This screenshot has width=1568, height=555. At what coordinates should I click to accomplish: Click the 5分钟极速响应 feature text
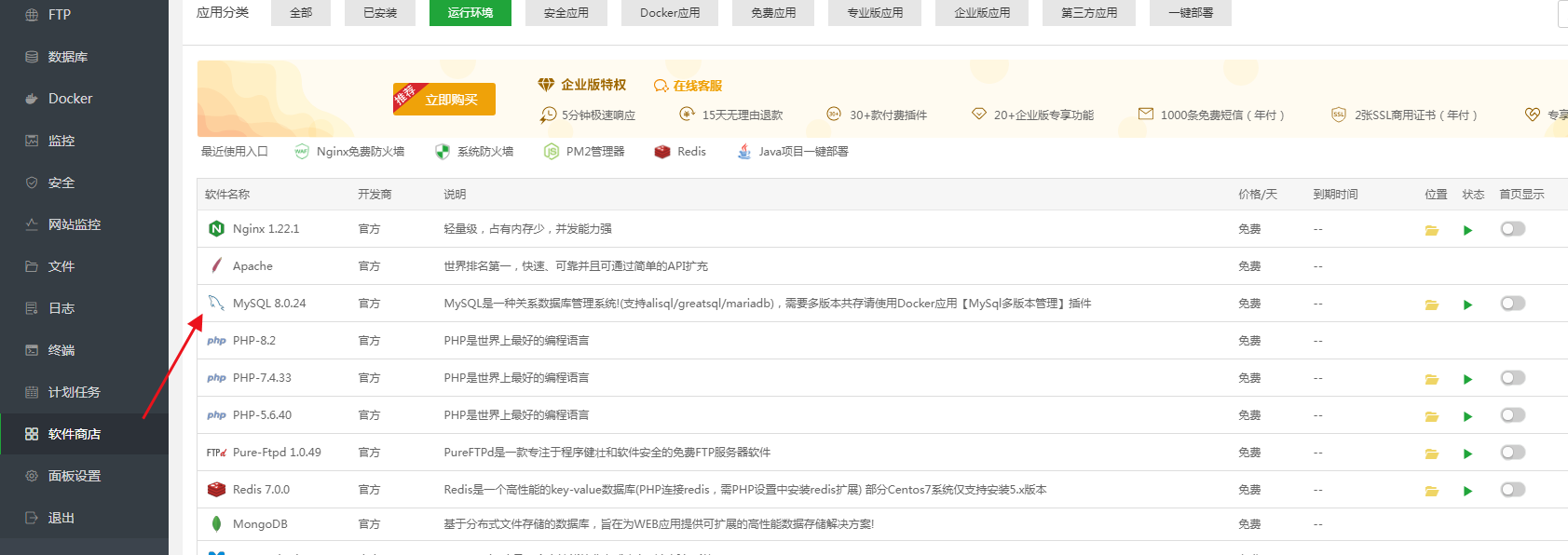pyautogui.click(x=598, y=115)
